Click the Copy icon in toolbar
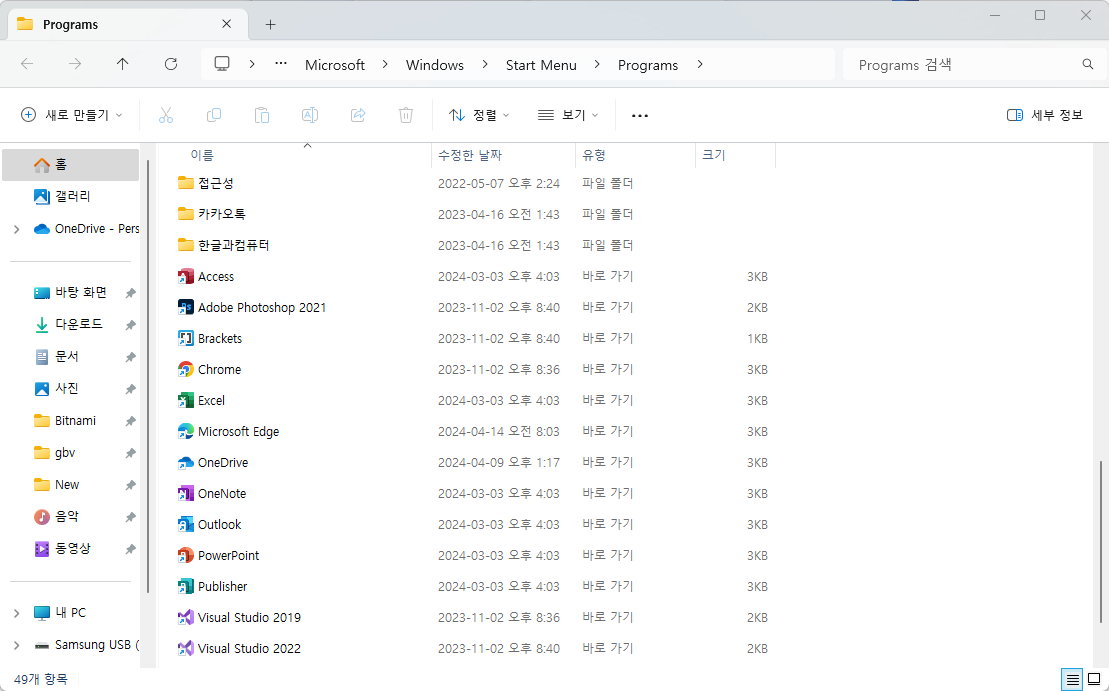The width and height of the screenshot is (1109, 691). pos(214,115)
